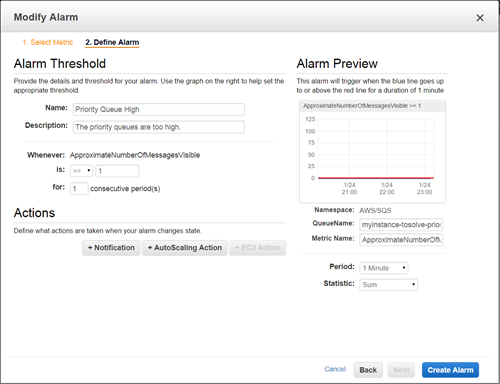Image resolution: width=500 pixels, height=384 pixels.
Task: Open the Period dropdown
Action: pyautogui.click(x=384, y=268)
